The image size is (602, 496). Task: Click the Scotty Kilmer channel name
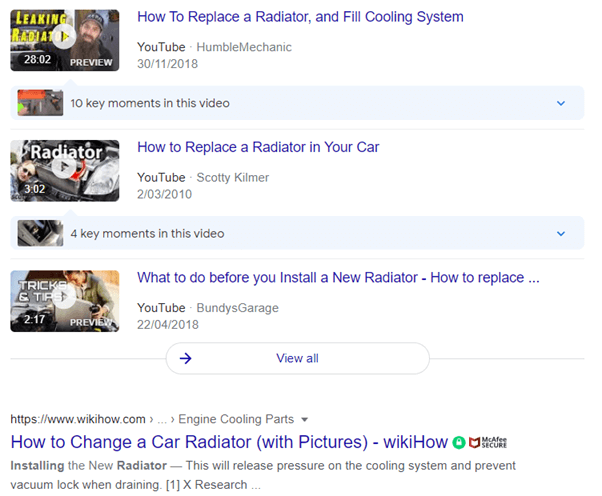[233, 177]
